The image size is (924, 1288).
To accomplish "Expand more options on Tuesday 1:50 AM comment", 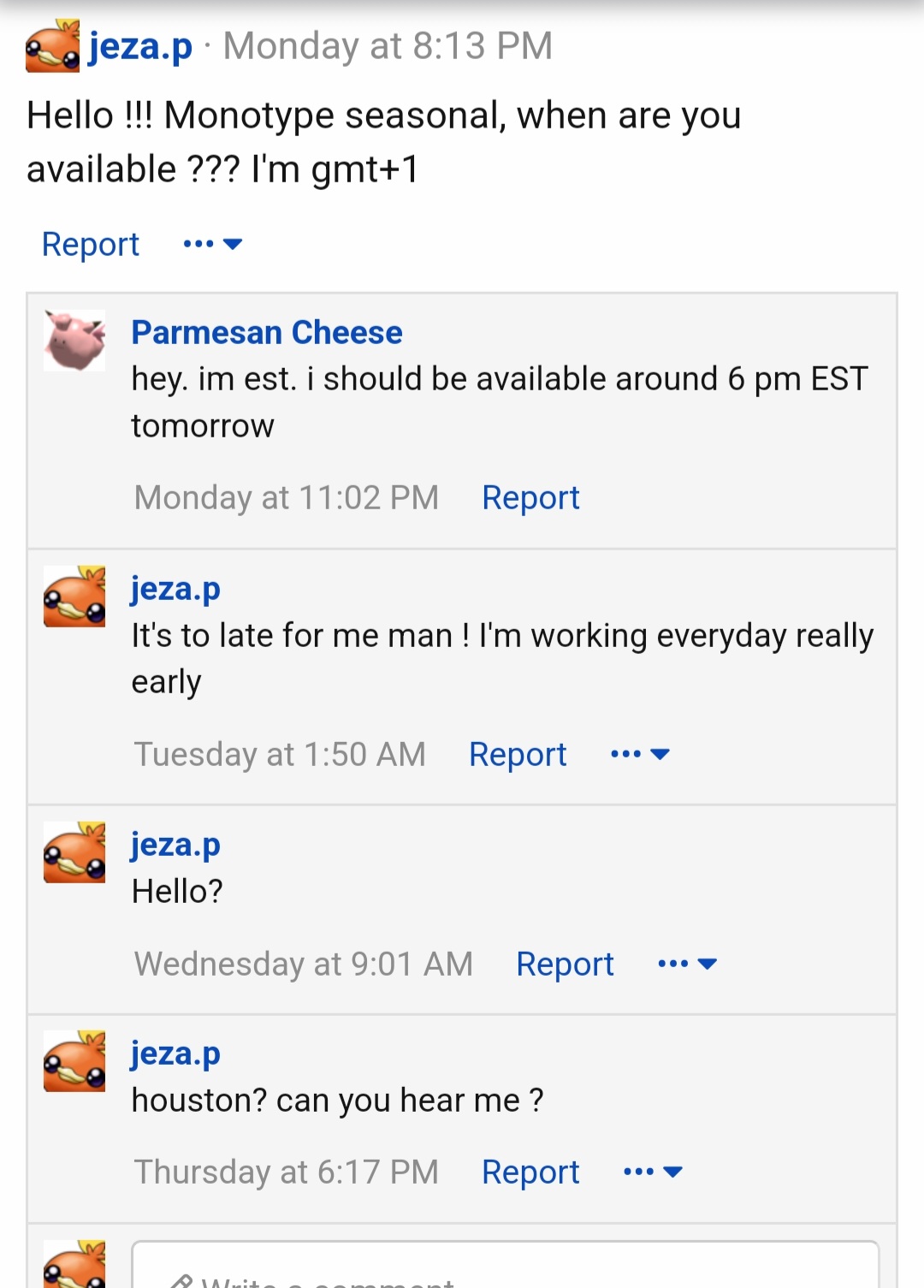I will tap(640, 755).
